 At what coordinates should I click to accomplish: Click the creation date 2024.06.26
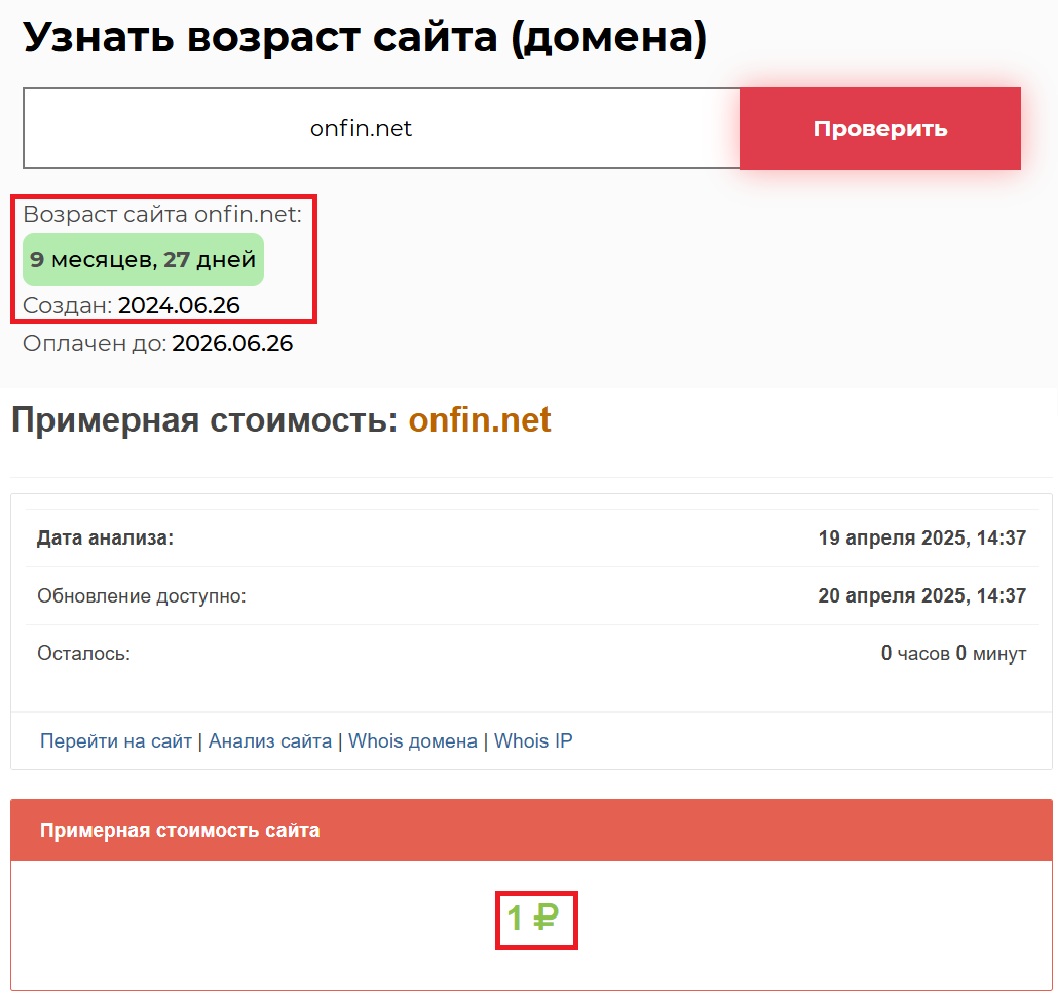click(x=179, y=305)
